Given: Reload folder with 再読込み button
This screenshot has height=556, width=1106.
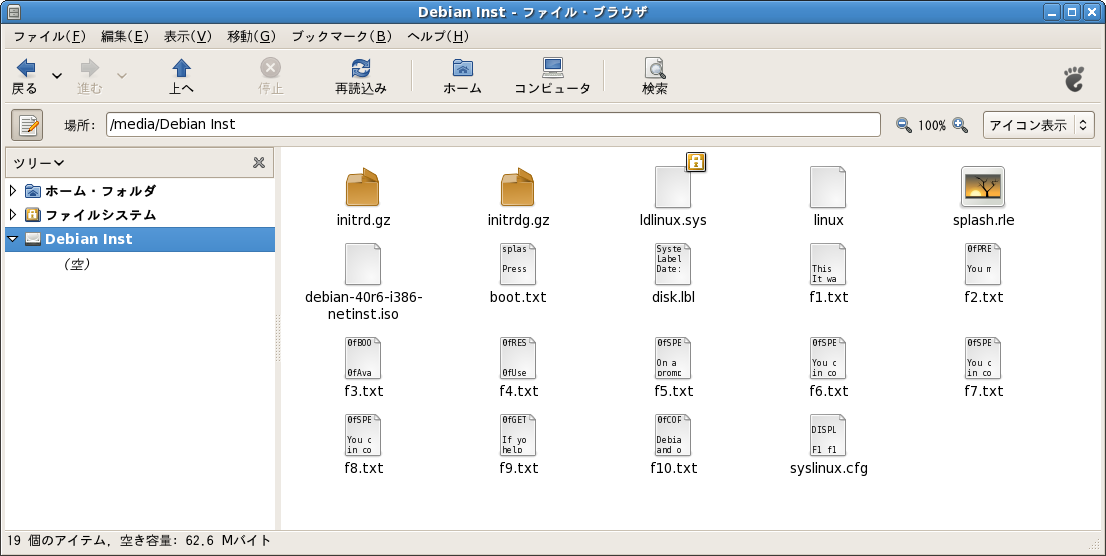Looking at the screenshot, I should tap(360, 76).
